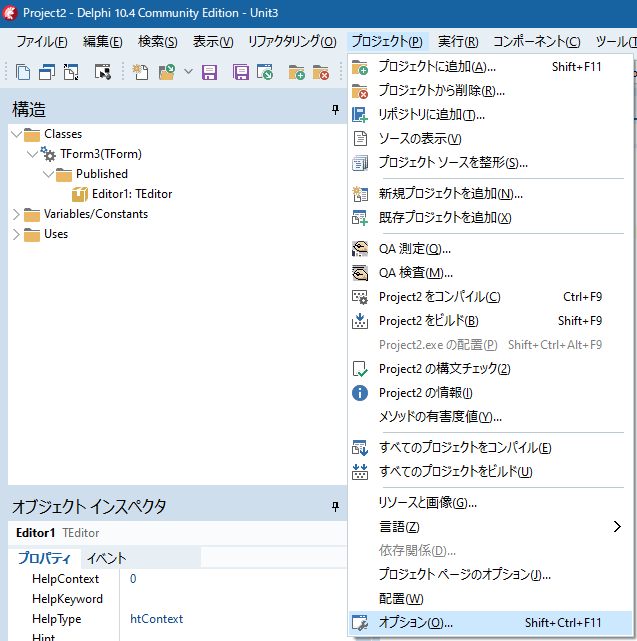Pin the 構造 panel with the pushpin icon
This screenshot has height=641, width=637.
tap(335, 110)
